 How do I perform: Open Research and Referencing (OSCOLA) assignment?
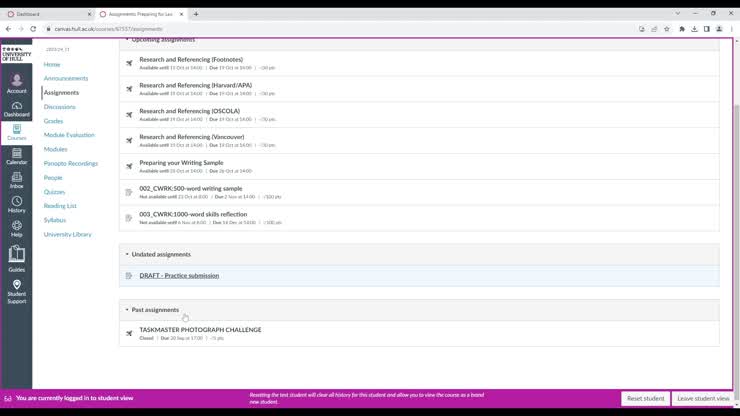189,111
